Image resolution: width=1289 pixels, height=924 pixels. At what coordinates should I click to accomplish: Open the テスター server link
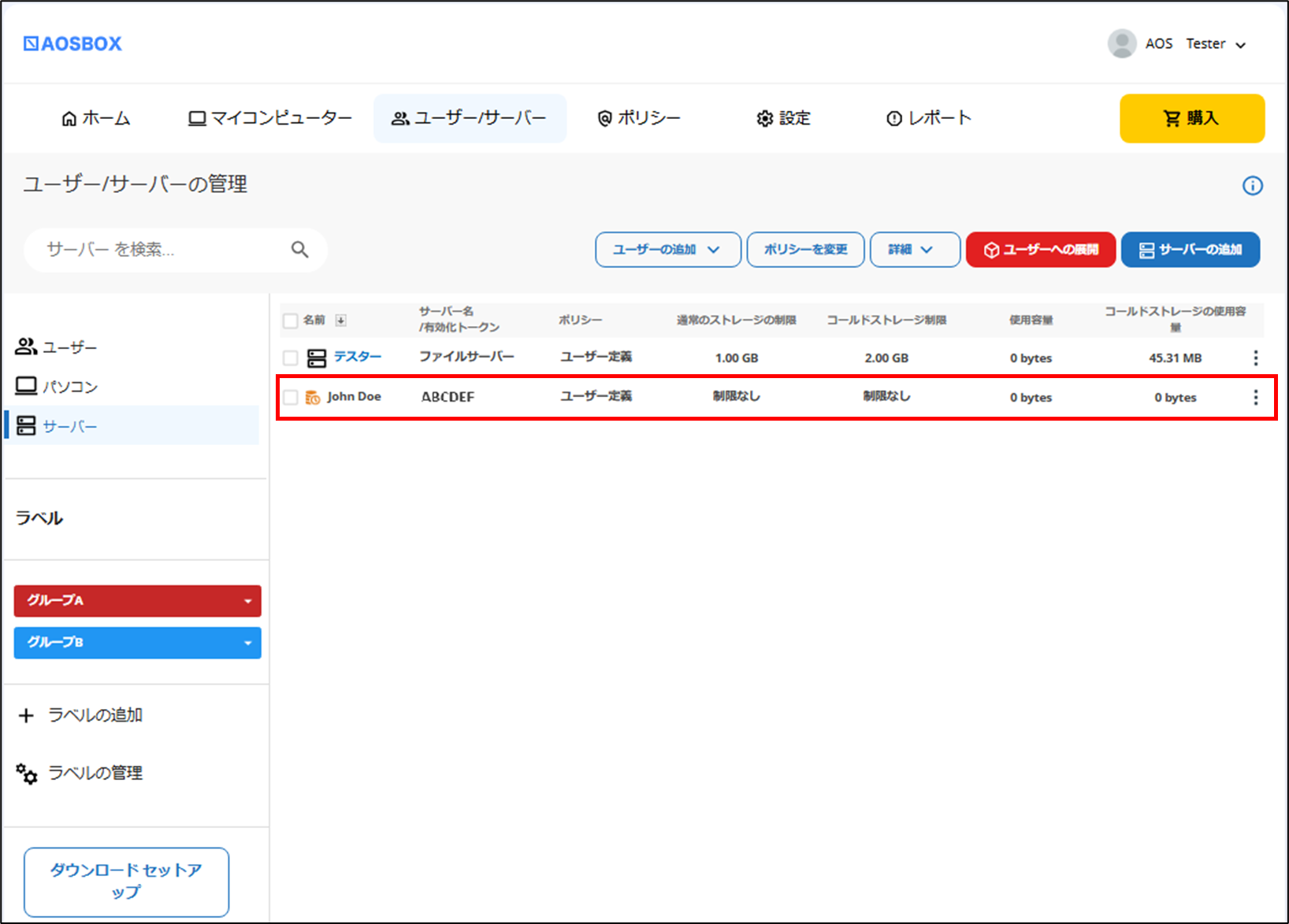(358, 357)
